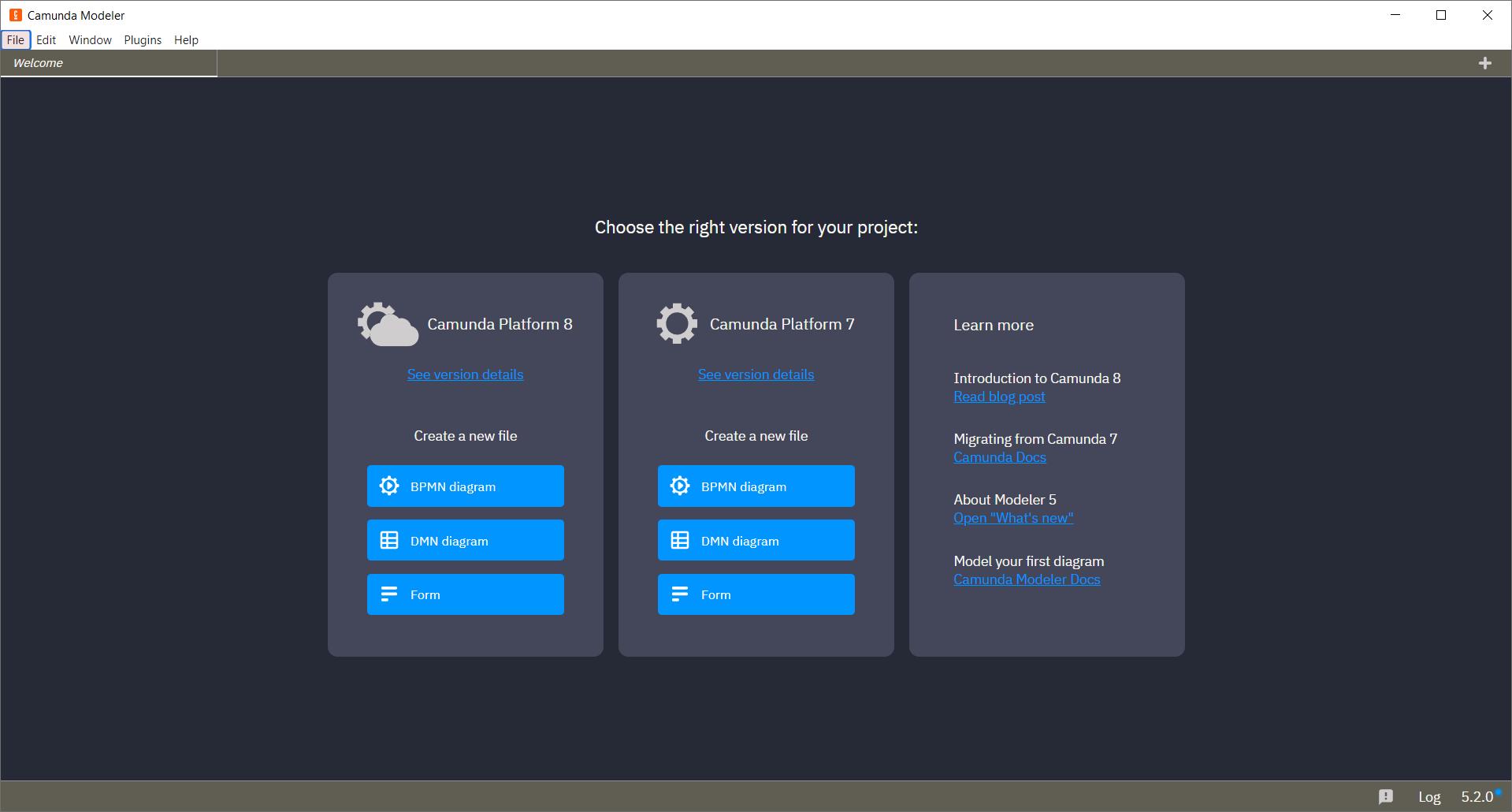Click the Form lines icon under Platform 7
1512x812 pixels.
pos(680,594)
